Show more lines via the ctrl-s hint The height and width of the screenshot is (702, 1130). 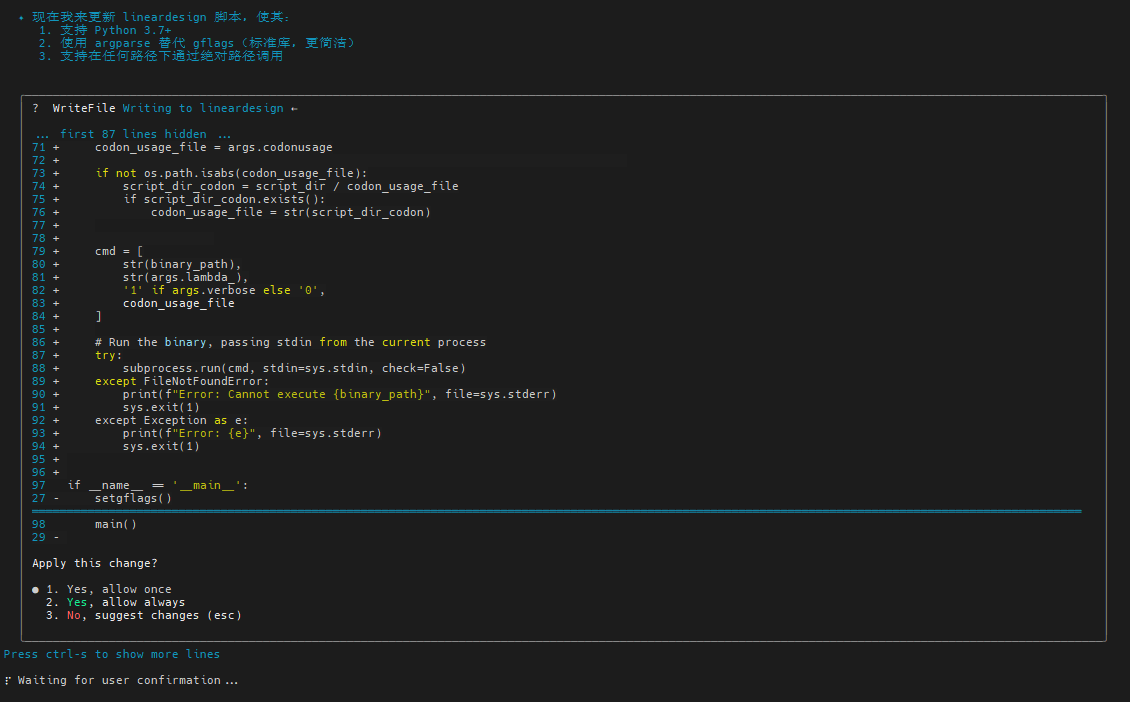click(111, 654)
